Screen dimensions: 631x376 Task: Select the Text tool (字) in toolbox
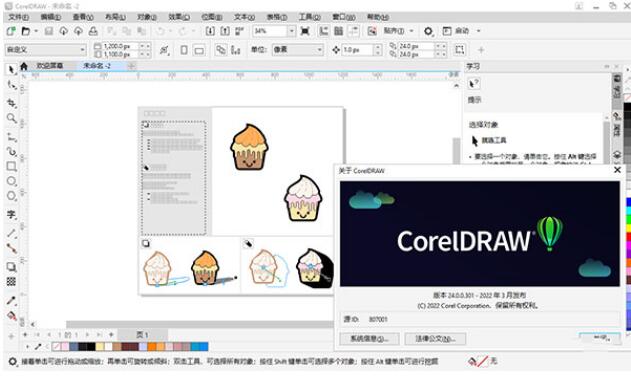pos(11,215)
